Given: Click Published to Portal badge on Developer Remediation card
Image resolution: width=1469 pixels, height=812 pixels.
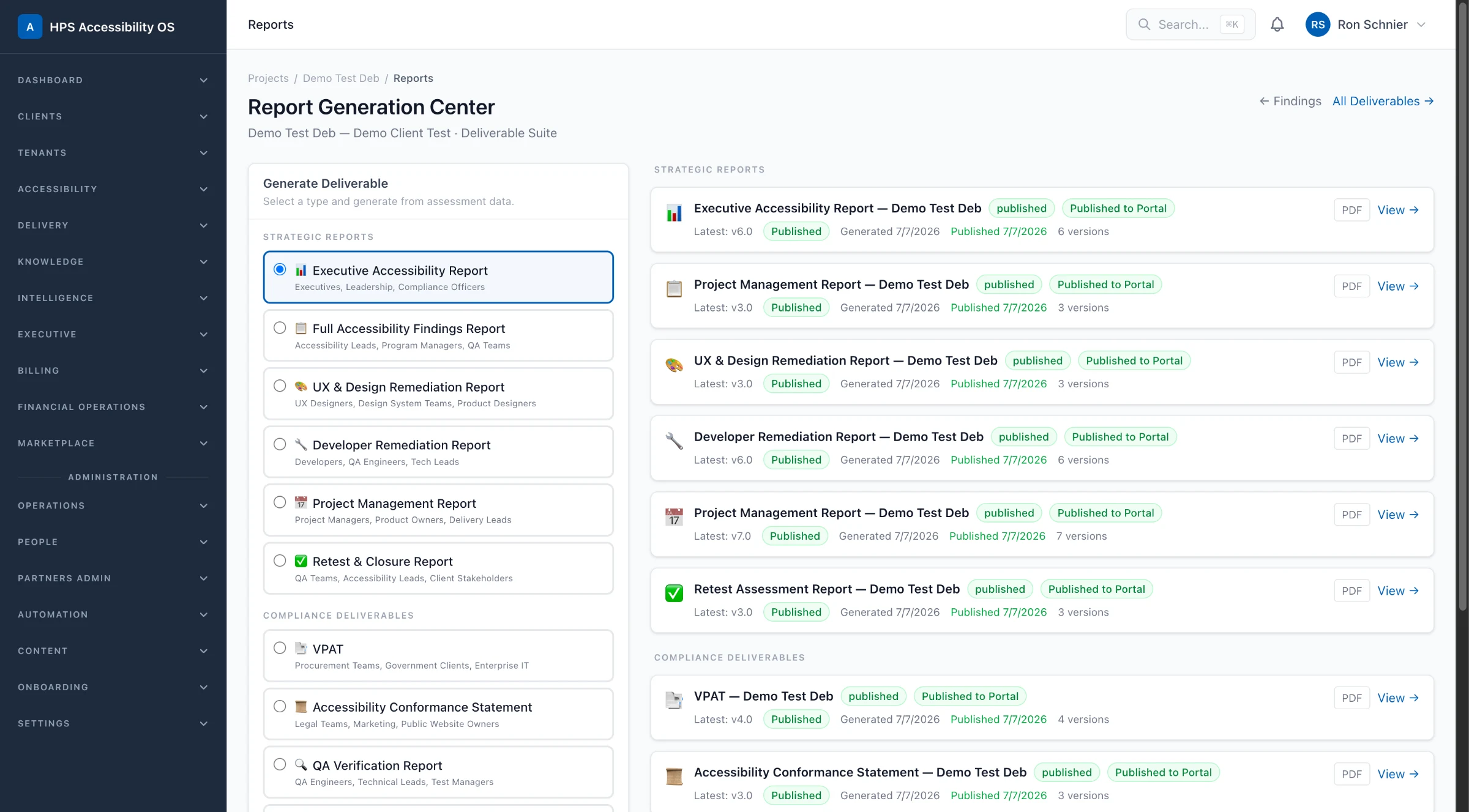Looking at the screenshot, I should coord(1120,437).
